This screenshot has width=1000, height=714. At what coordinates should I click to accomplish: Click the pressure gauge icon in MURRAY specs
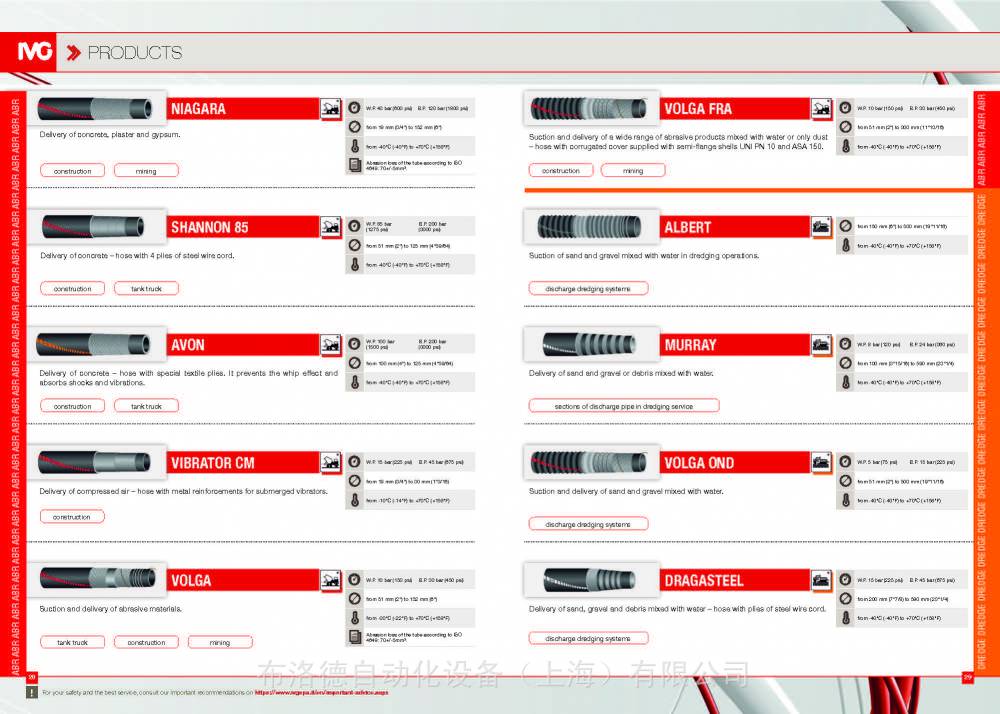click(x=846, y=344)
